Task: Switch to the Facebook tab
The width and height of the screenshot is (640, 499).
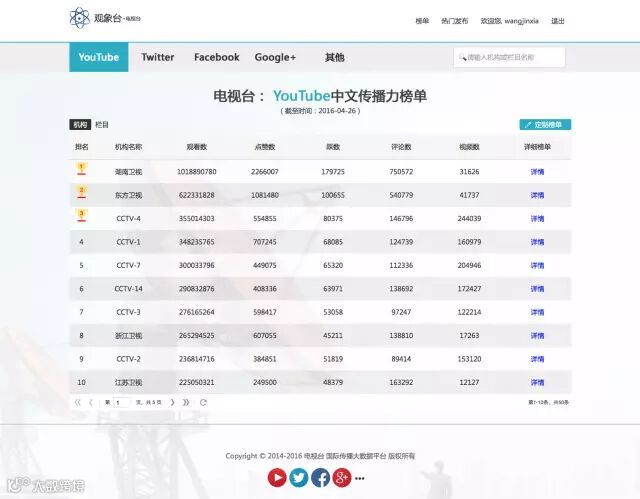Action: [x=217, y=57]
